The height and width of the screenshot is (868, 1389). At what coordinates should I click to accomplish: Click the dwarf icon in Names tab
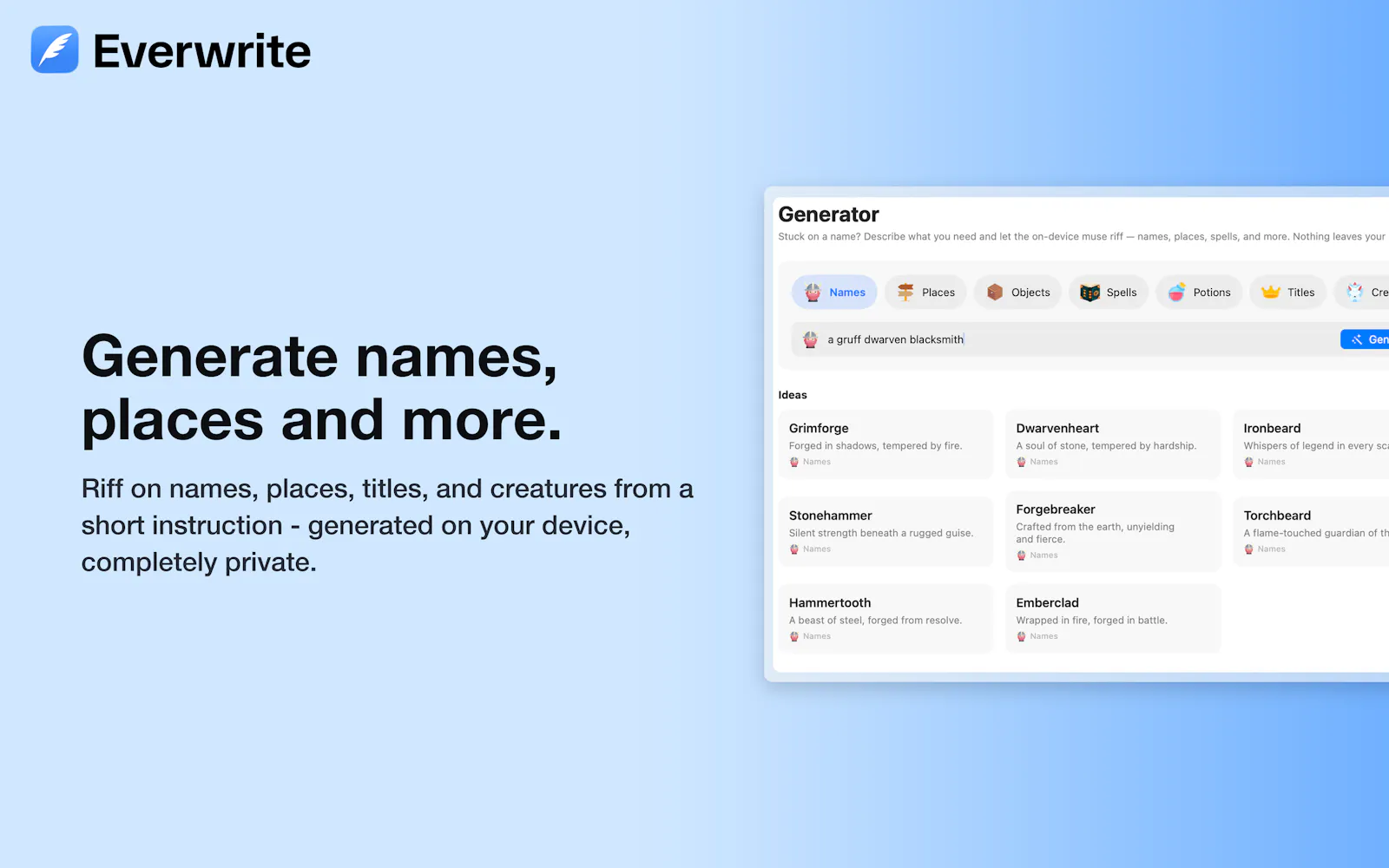pos(813,293)
